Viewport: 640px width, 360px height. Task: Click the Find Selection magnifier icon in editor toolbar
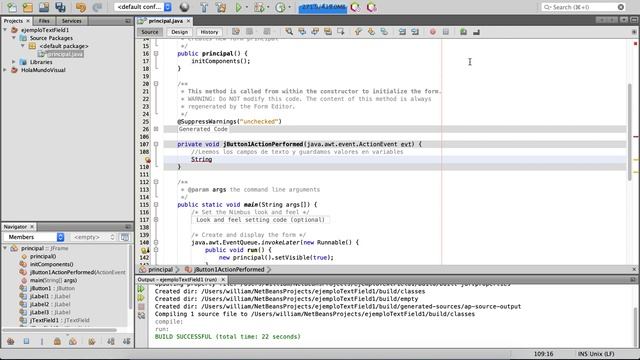tap(289, 32)
